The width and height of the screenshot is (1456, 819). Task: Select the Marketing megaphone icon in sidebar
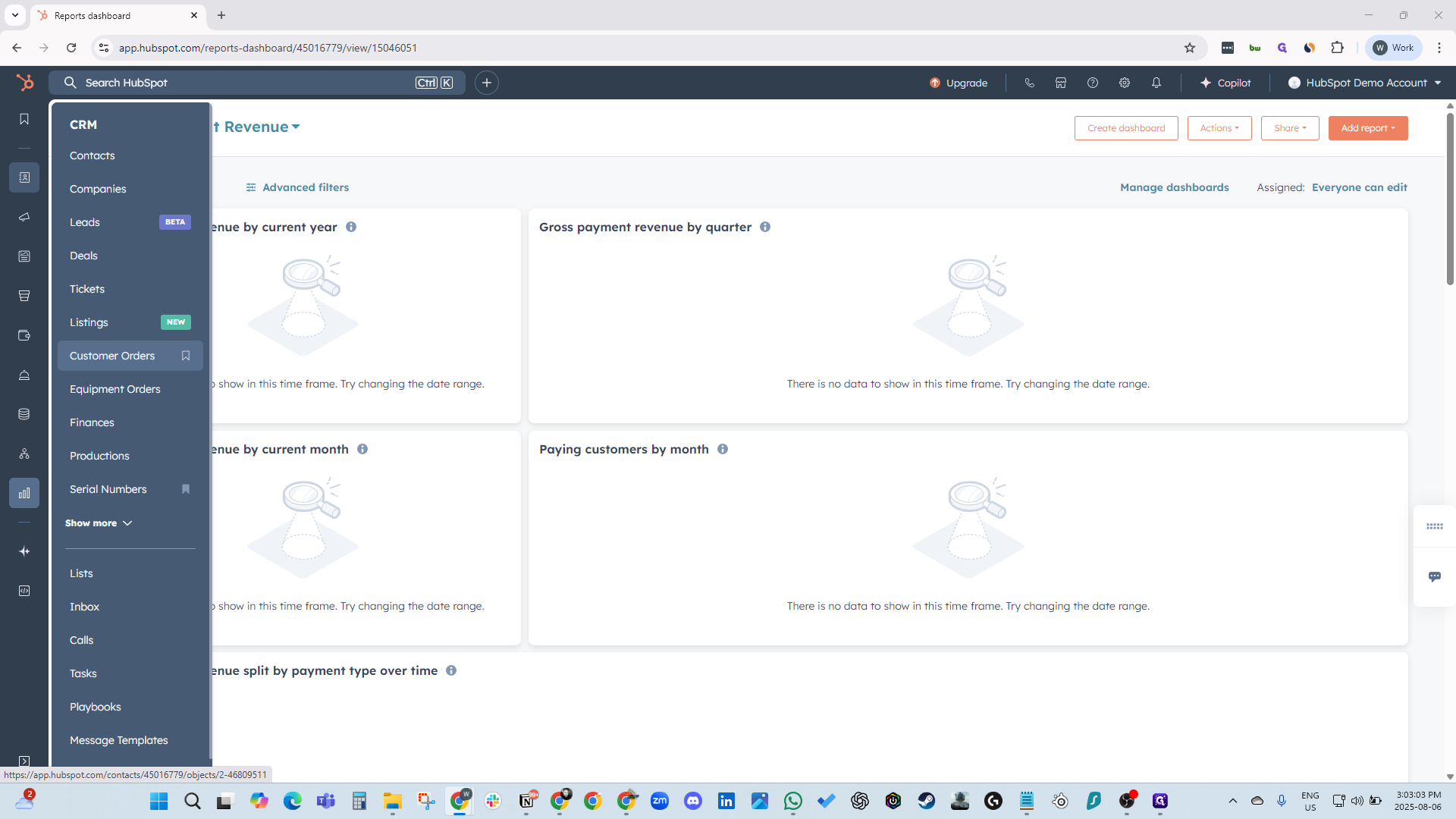click(x=24, y=217)
